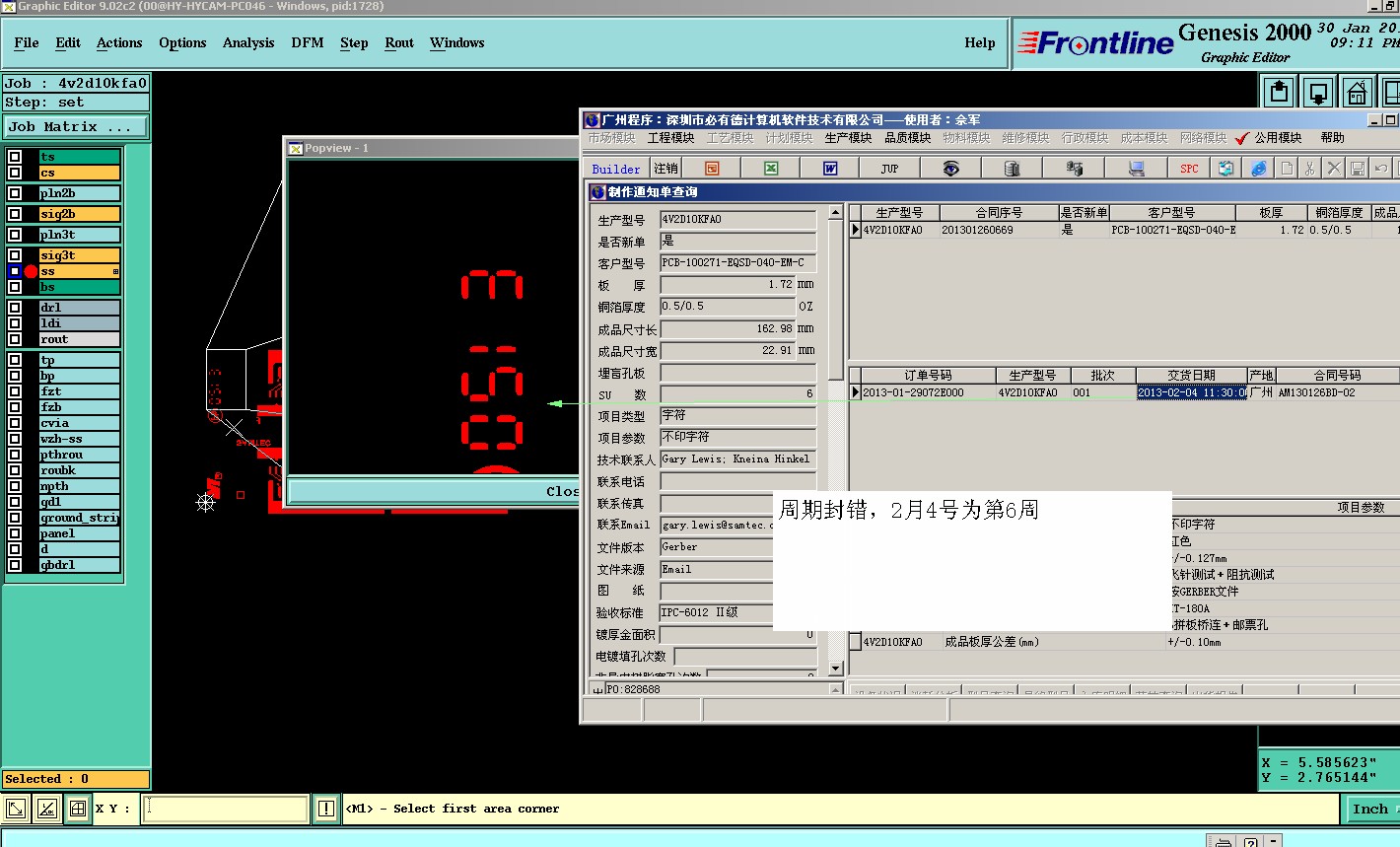The height and width of the screenshot is (847, 1400).
Task: Click the 交货日期 cell 2013-02-04
Action: tap(1192, 392)
